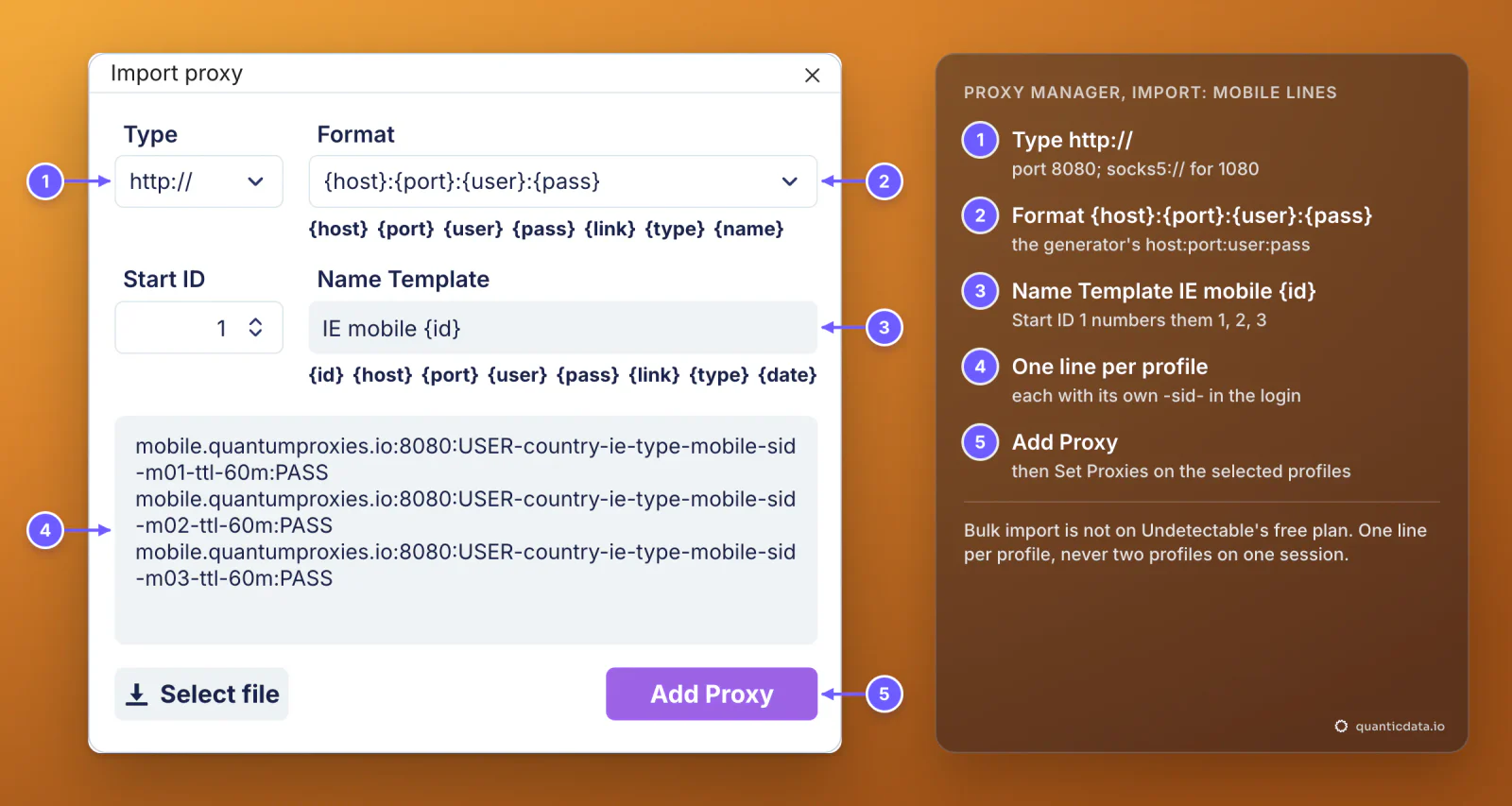Screen dimensions: 1512x806
Task: Click the One line per profile heading
Action: click(1109, 367)
